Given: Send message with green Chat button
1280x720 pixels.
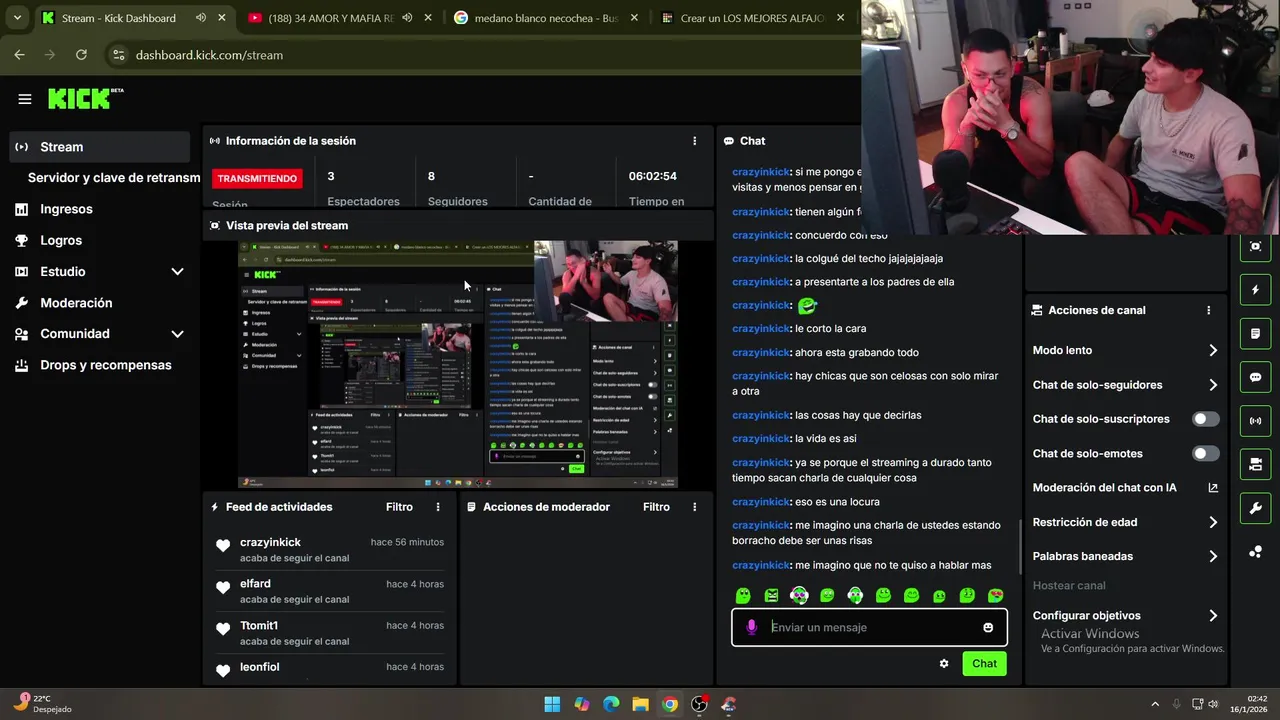Looking at the screenshot, I should pyautogui.click(x=984, y=664).
